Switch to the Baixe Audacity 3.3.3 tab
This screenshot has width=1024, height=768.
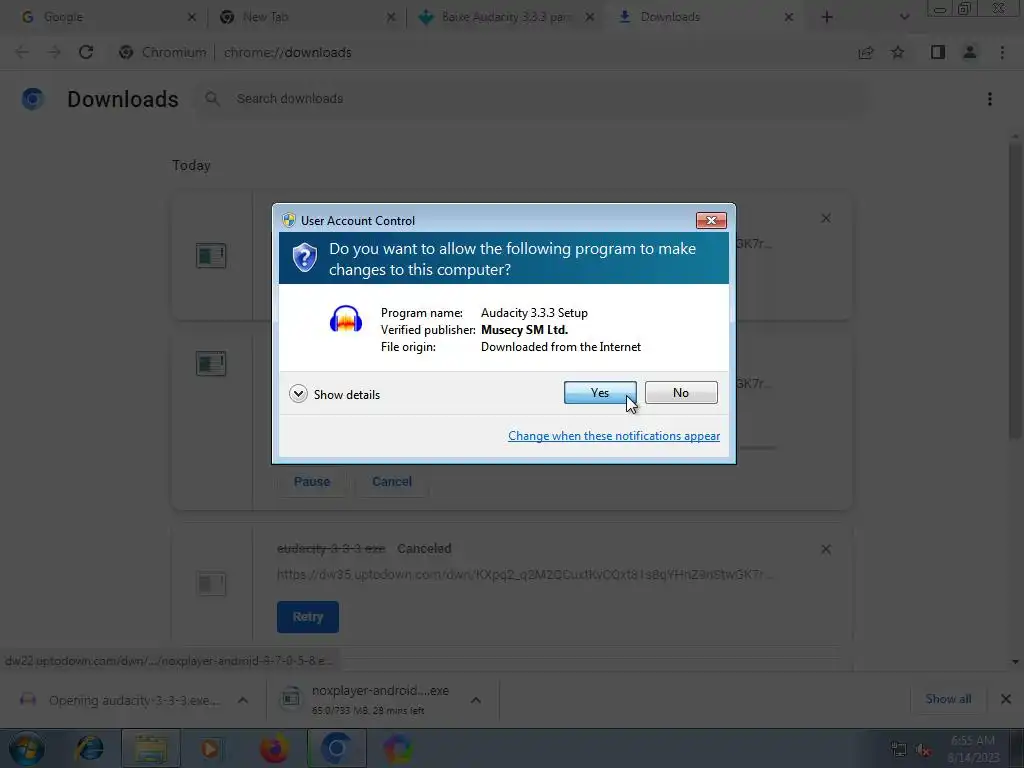[505, 17]
